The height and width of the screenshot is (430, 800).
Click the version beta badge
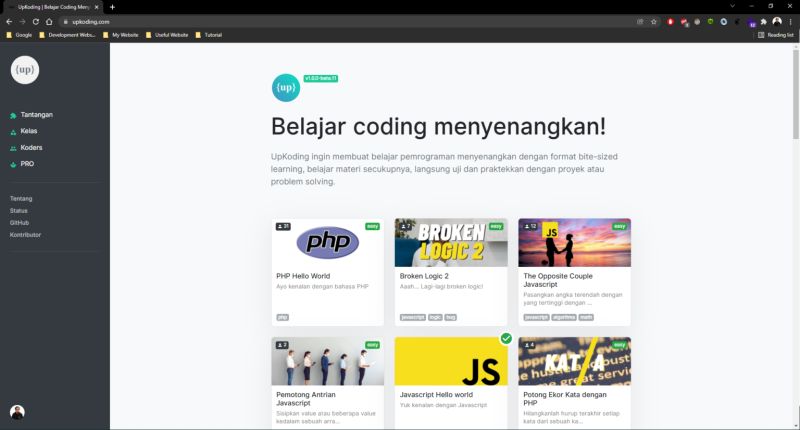tap(320, 79)
